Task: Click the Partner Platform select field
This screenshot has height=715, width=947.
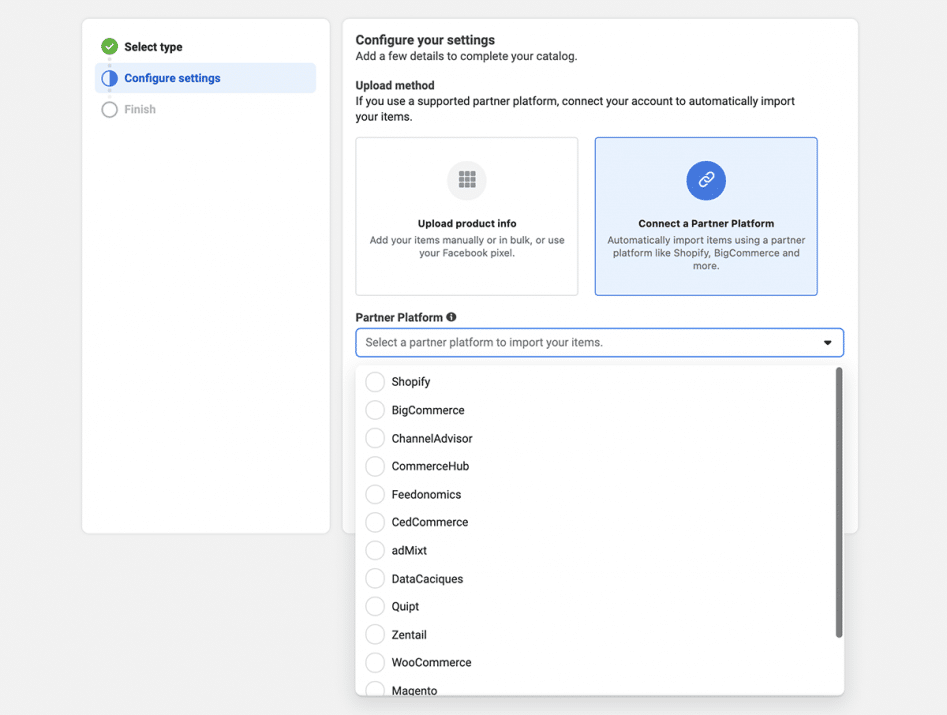Action: click(590, 343)
